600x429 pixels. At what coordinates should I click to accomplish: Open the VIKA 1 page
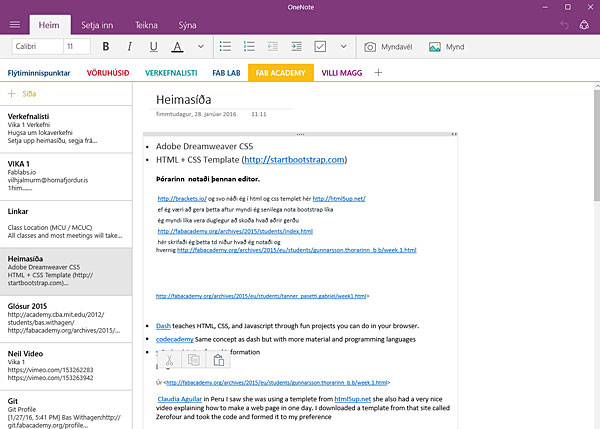pyautogui.click(x=66, y=176)
